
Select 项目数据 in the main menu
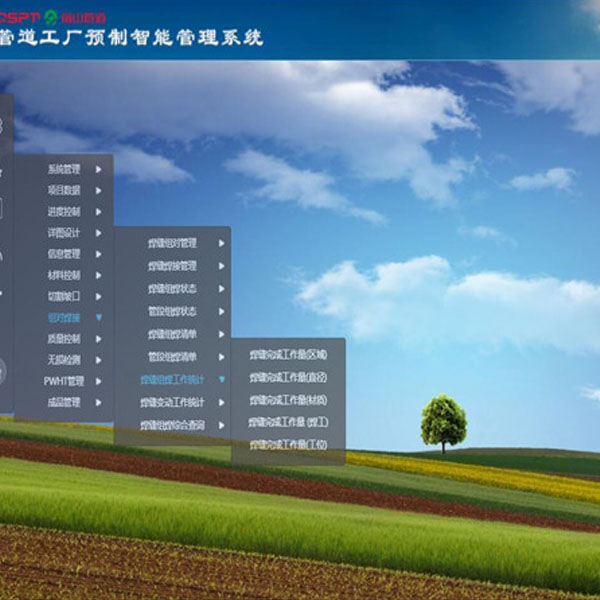coord(63,190)
